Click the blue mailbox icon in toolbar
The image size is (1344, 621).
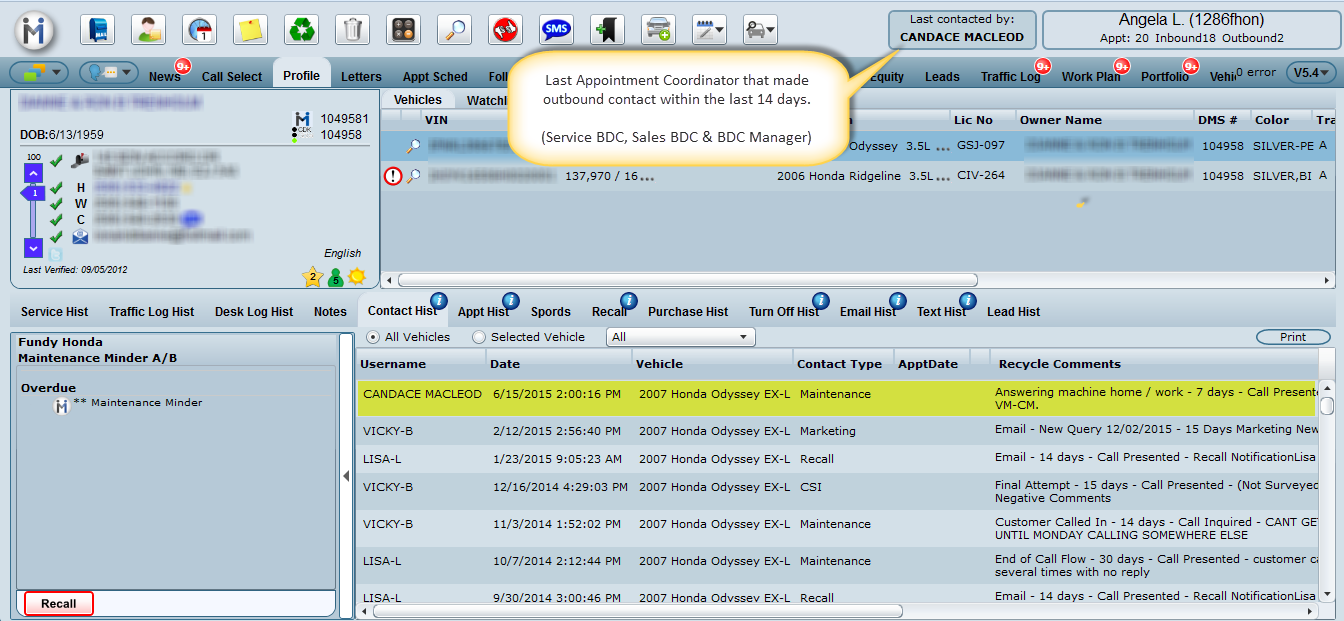click(x=97, y=30)
